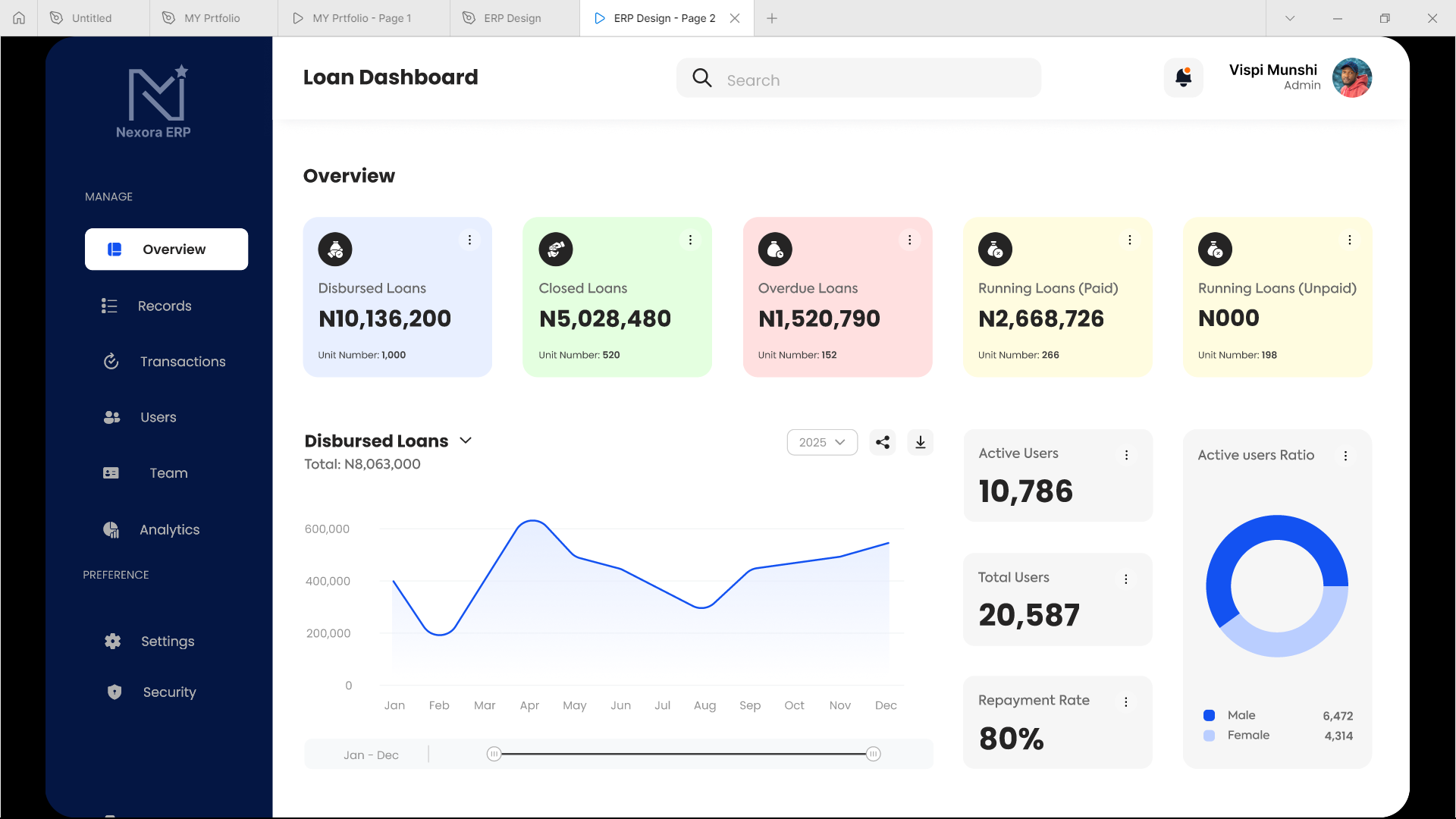Share the Disbursed Loans chart
Image resolution: width=1456 pixels, height=819 pixels.
click(x=883, y=442)
